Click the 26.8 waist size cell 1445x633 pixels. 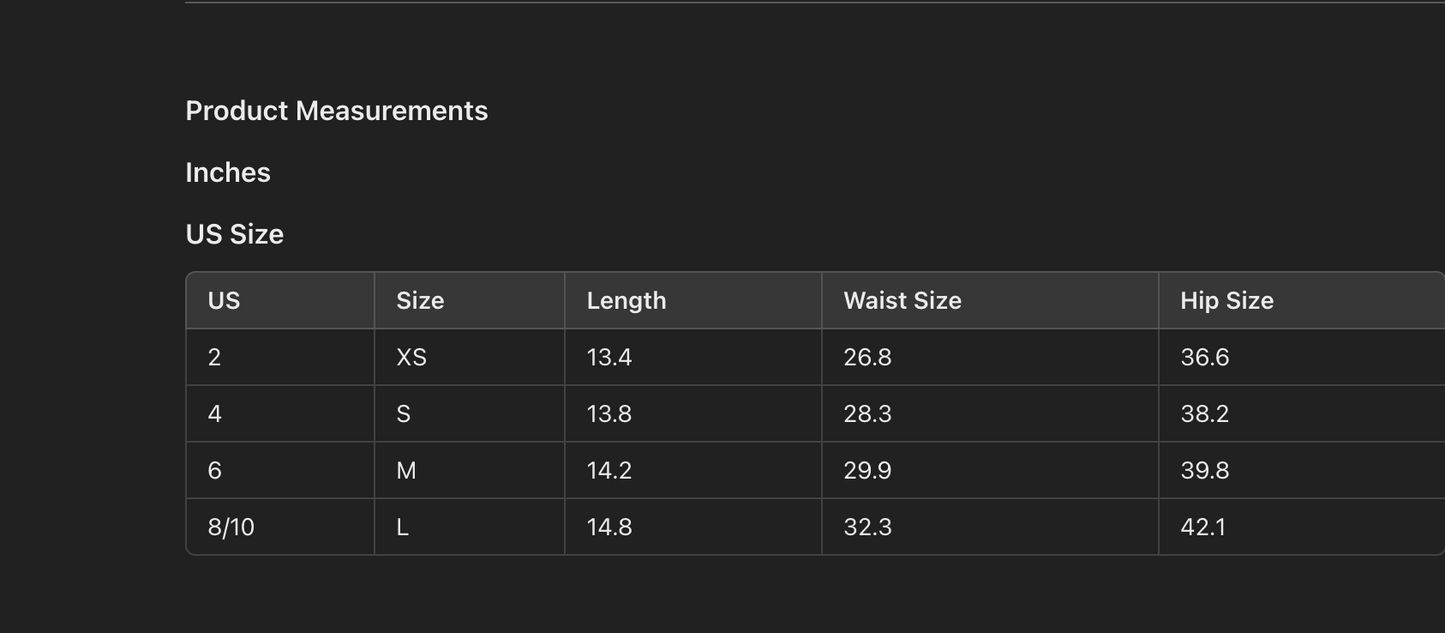867,358
